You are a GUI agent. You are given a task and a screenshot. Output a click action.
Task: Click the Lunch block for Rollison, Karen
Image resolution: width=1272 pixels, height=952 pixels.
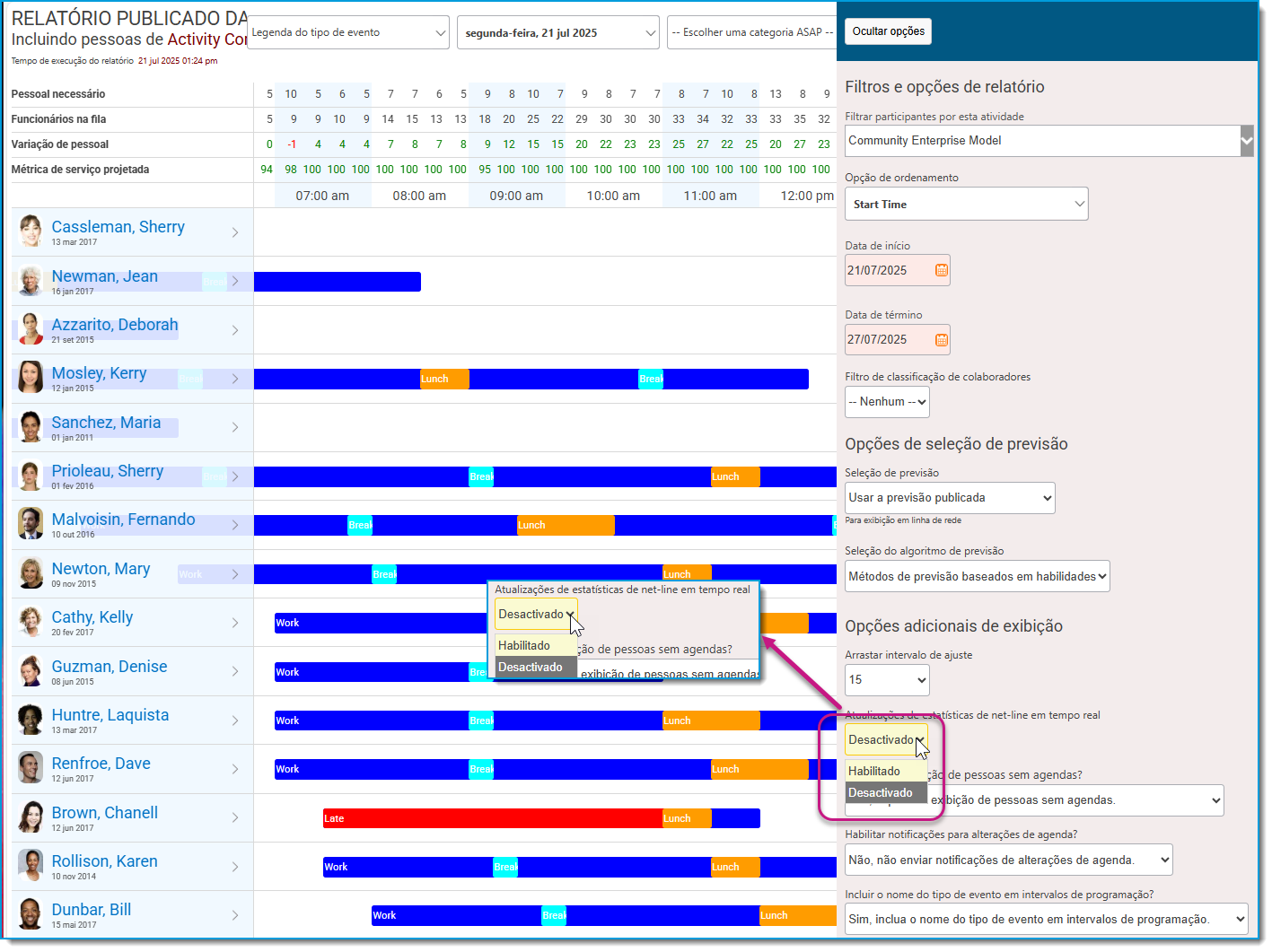click(735, 867)
